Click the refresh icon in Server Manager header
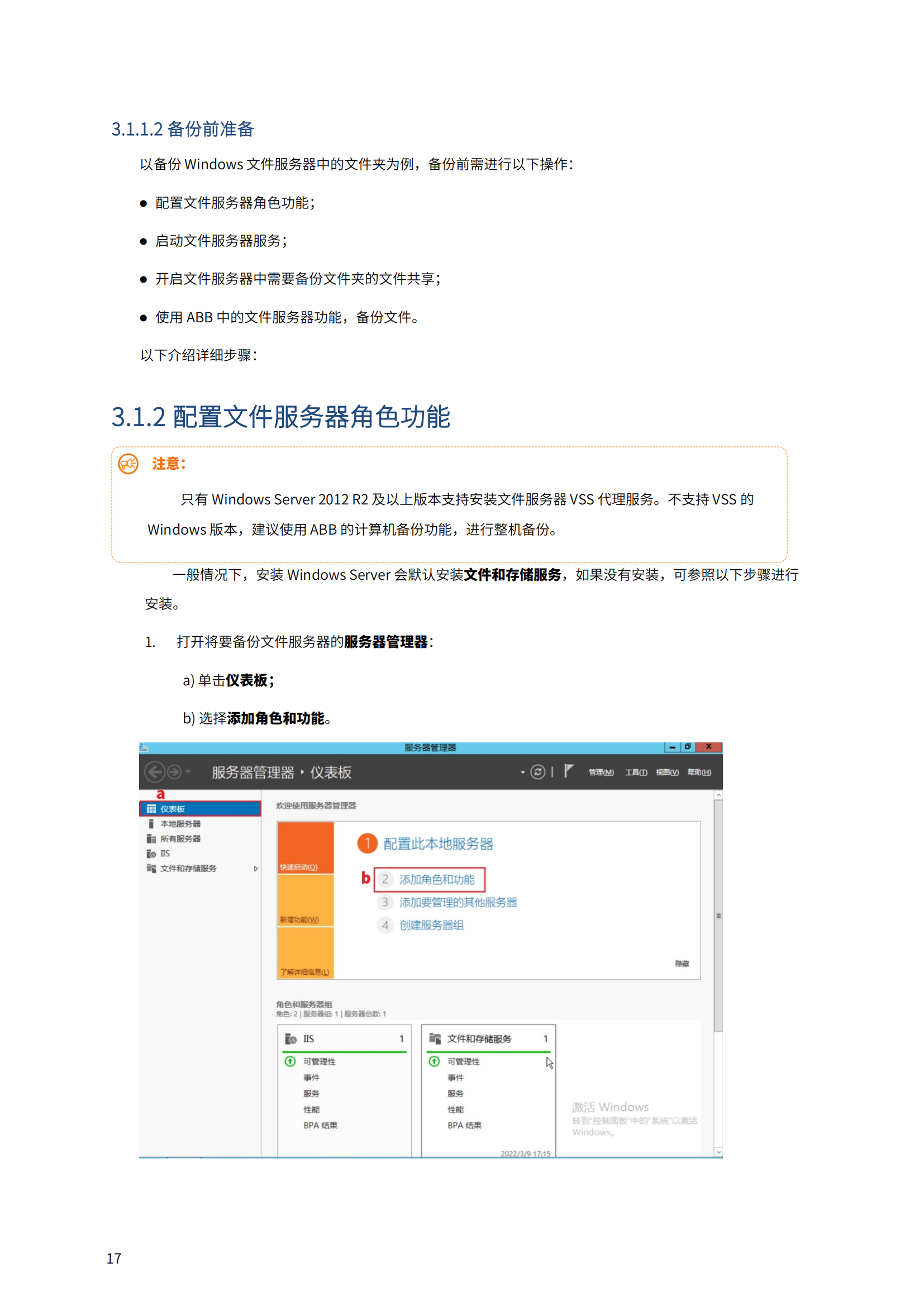The width and height of the screenshot is (924, 1306). click(x=537, y=772)
